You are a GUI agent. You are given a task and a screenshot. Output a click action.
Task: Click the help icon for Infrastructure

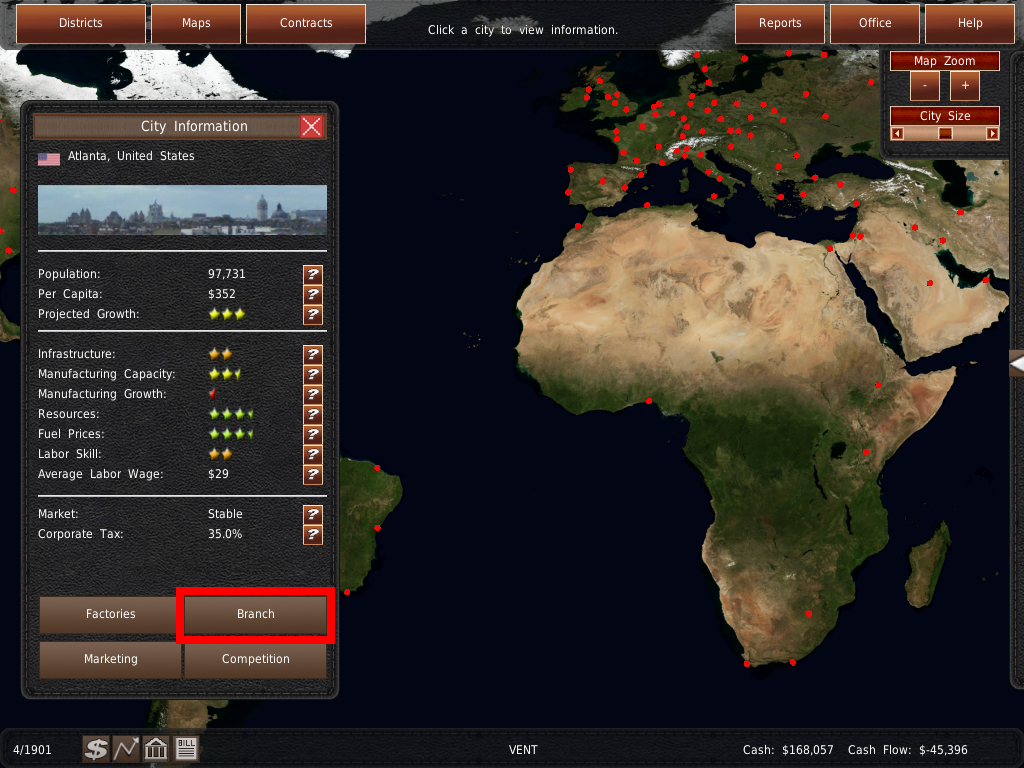(313, 354)
